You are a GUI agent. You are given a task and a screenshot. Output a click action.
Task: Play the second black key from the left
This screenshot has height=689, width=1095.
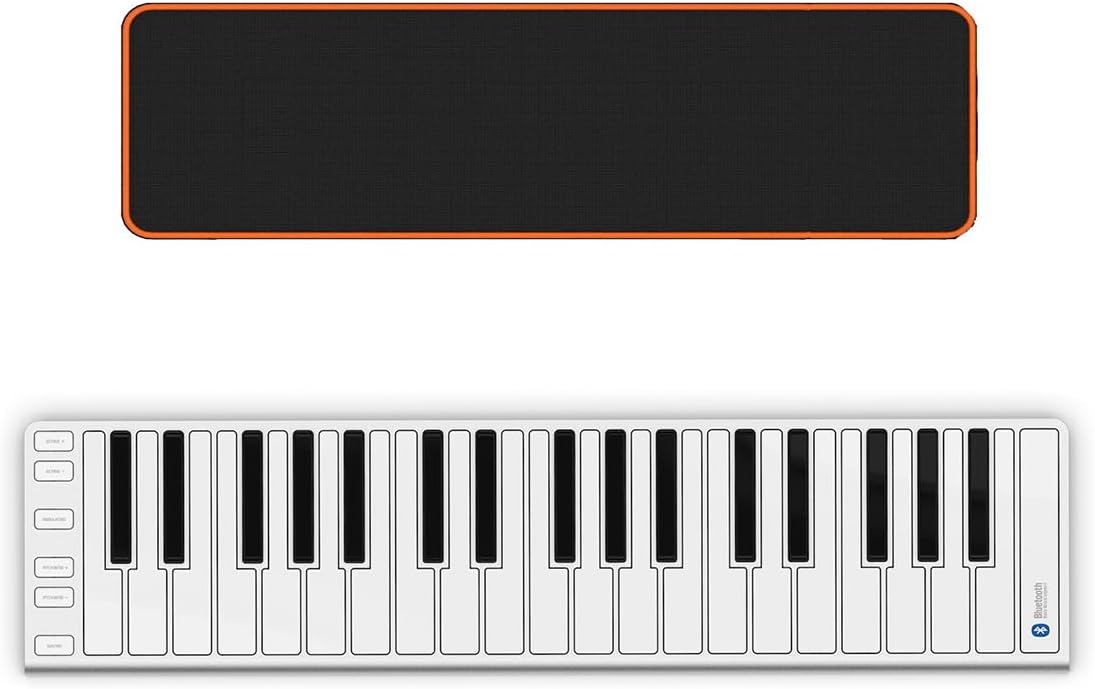pos(173,497)
